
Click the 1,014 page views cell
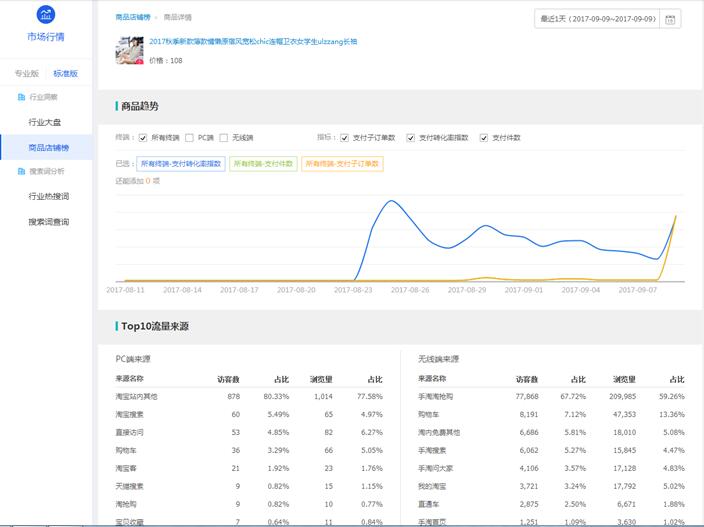[x=323, y=396]
